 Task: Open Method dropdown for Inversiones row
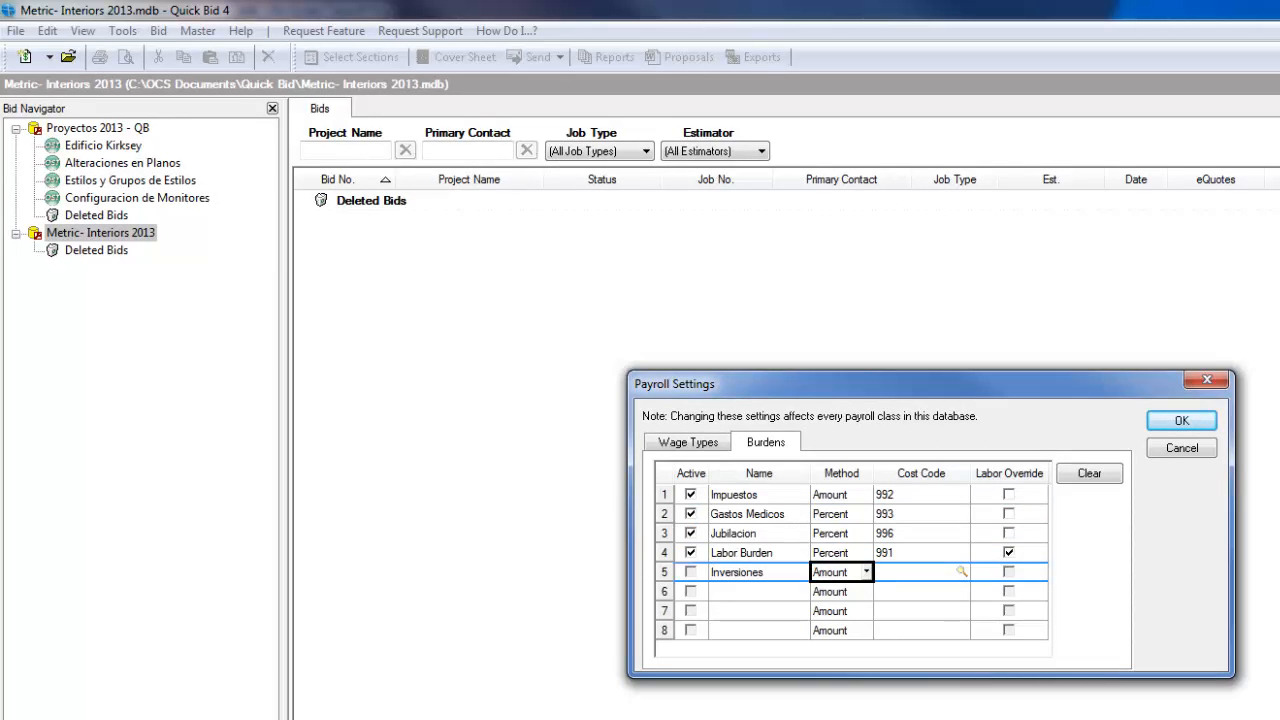coord(866,572)
